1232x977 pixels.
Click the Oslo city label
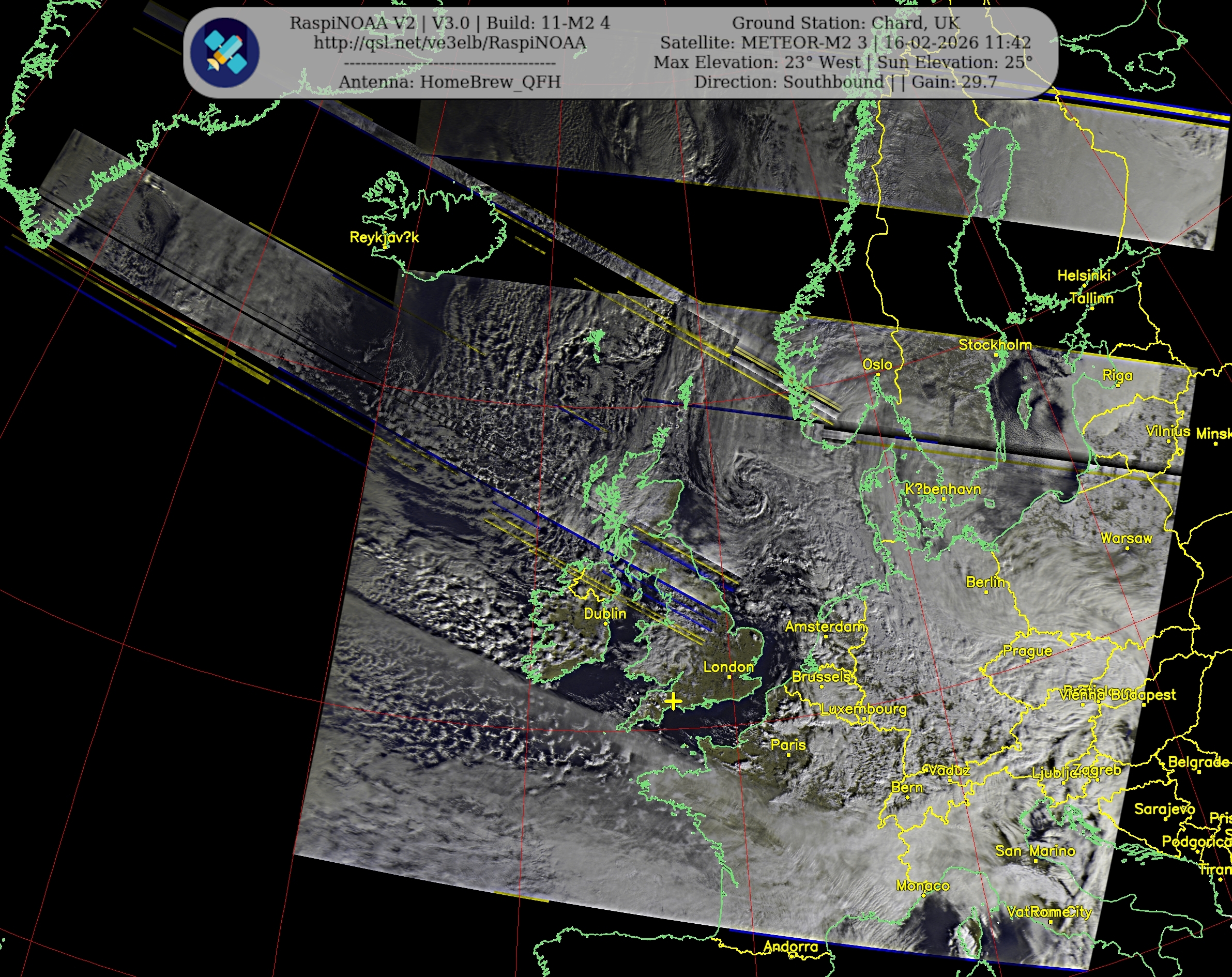877,364
